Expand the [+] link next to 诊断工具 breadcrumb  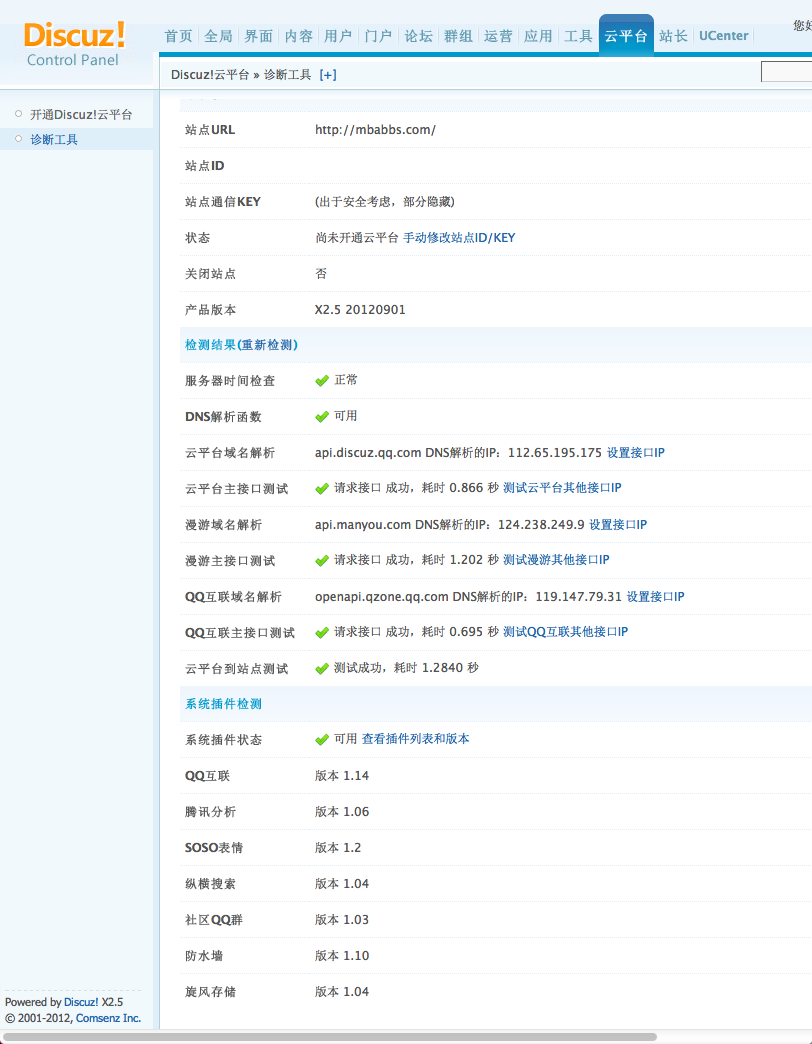328,75
